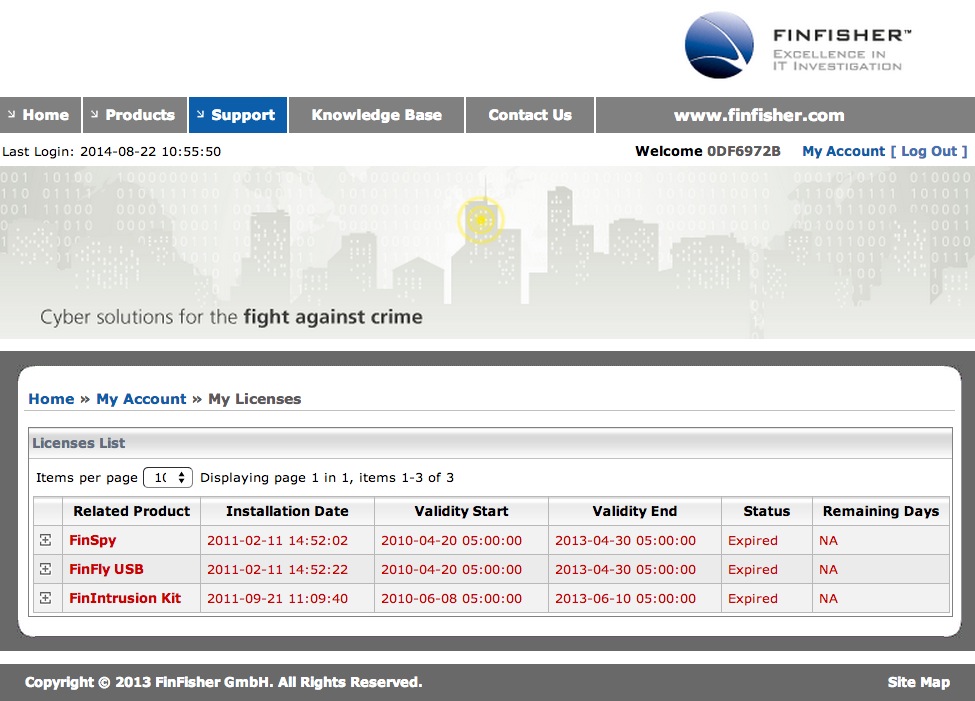Expand the FinSpy license row
The height and width of the screenshot is (701, 975).
[45, 540]
